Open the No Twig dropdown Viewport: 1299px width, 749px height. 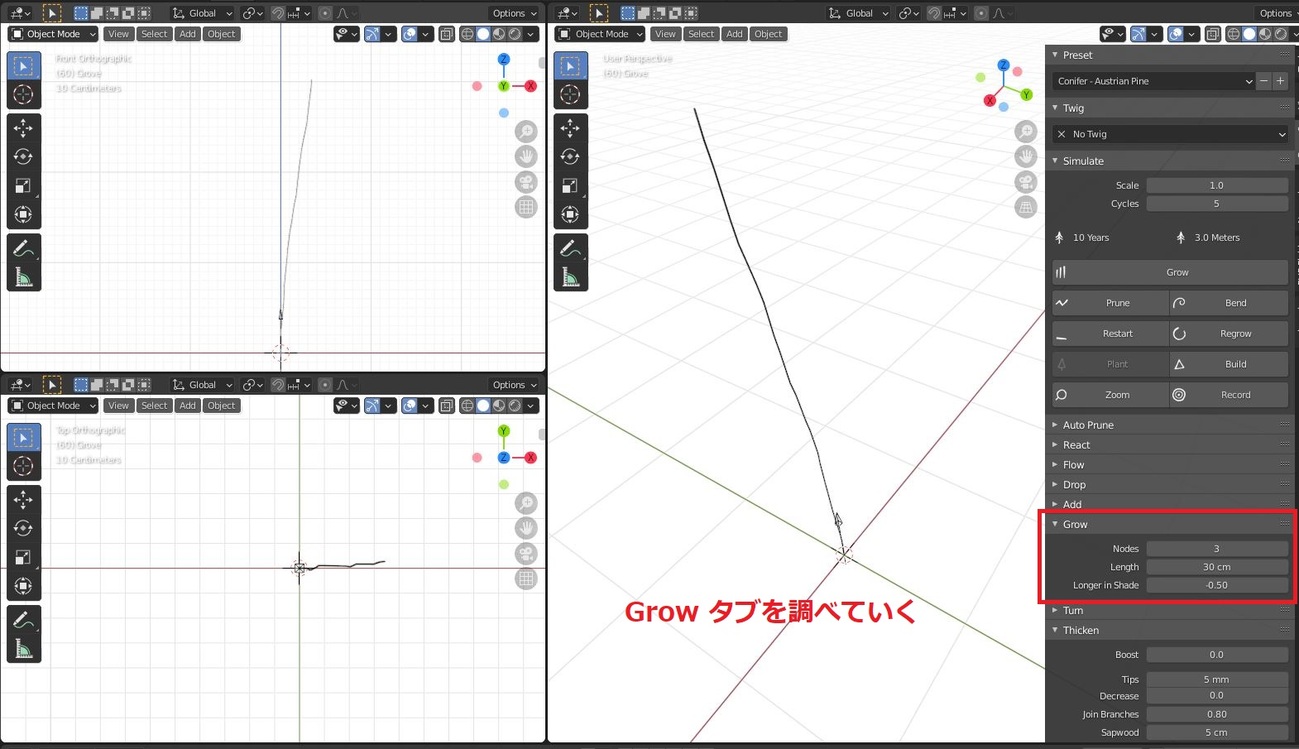click(1170, 134)
